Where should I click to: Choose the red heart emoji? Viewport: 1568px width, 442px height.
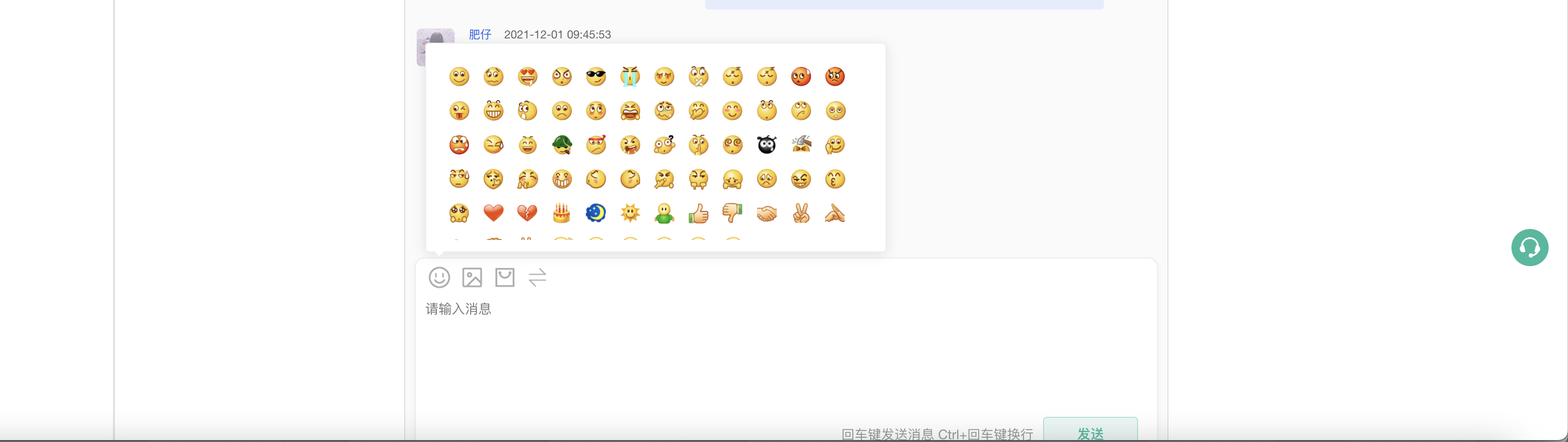click(x=494, y=213)
